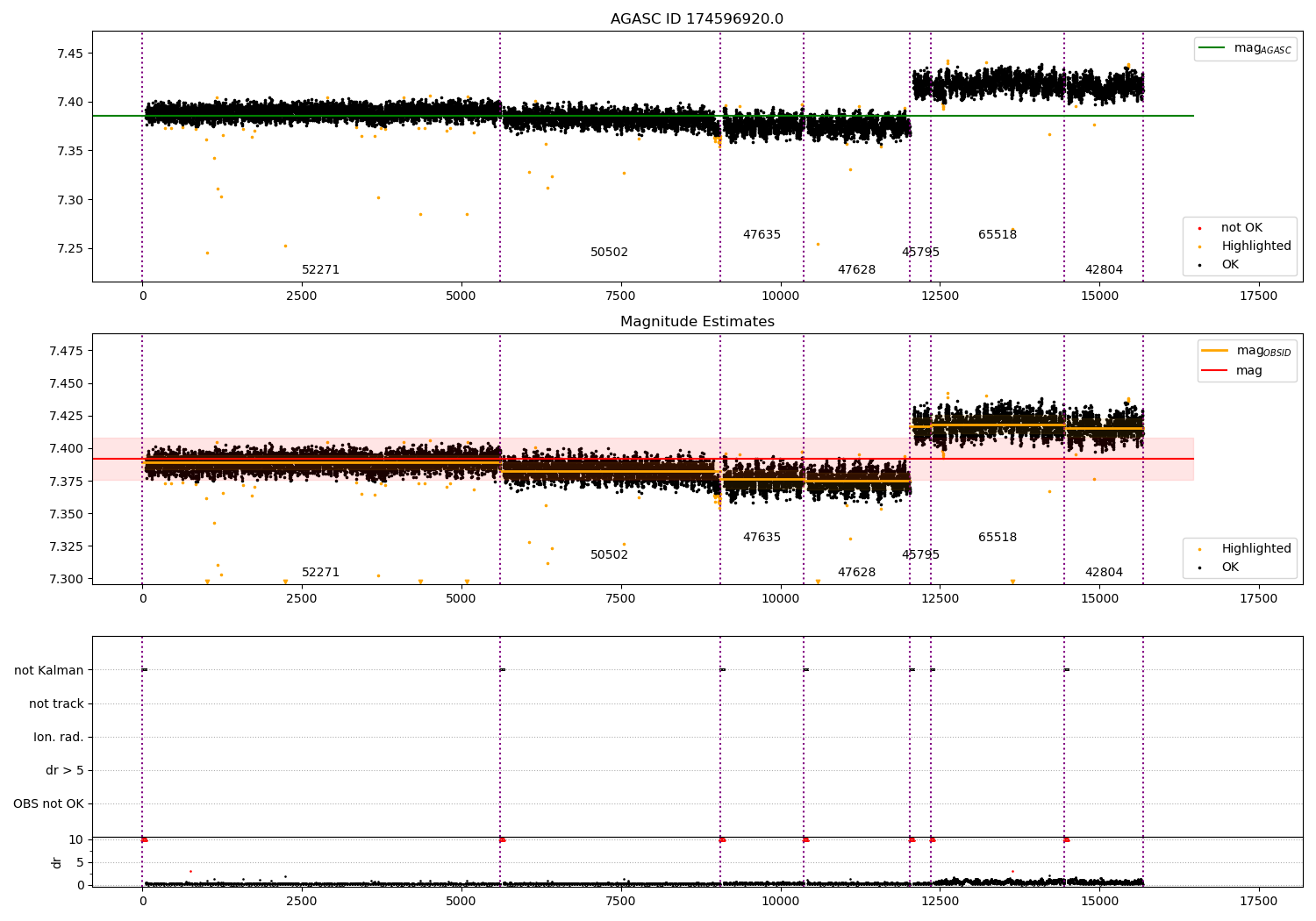Click the 'not track' axis label

tap(56, 703)
